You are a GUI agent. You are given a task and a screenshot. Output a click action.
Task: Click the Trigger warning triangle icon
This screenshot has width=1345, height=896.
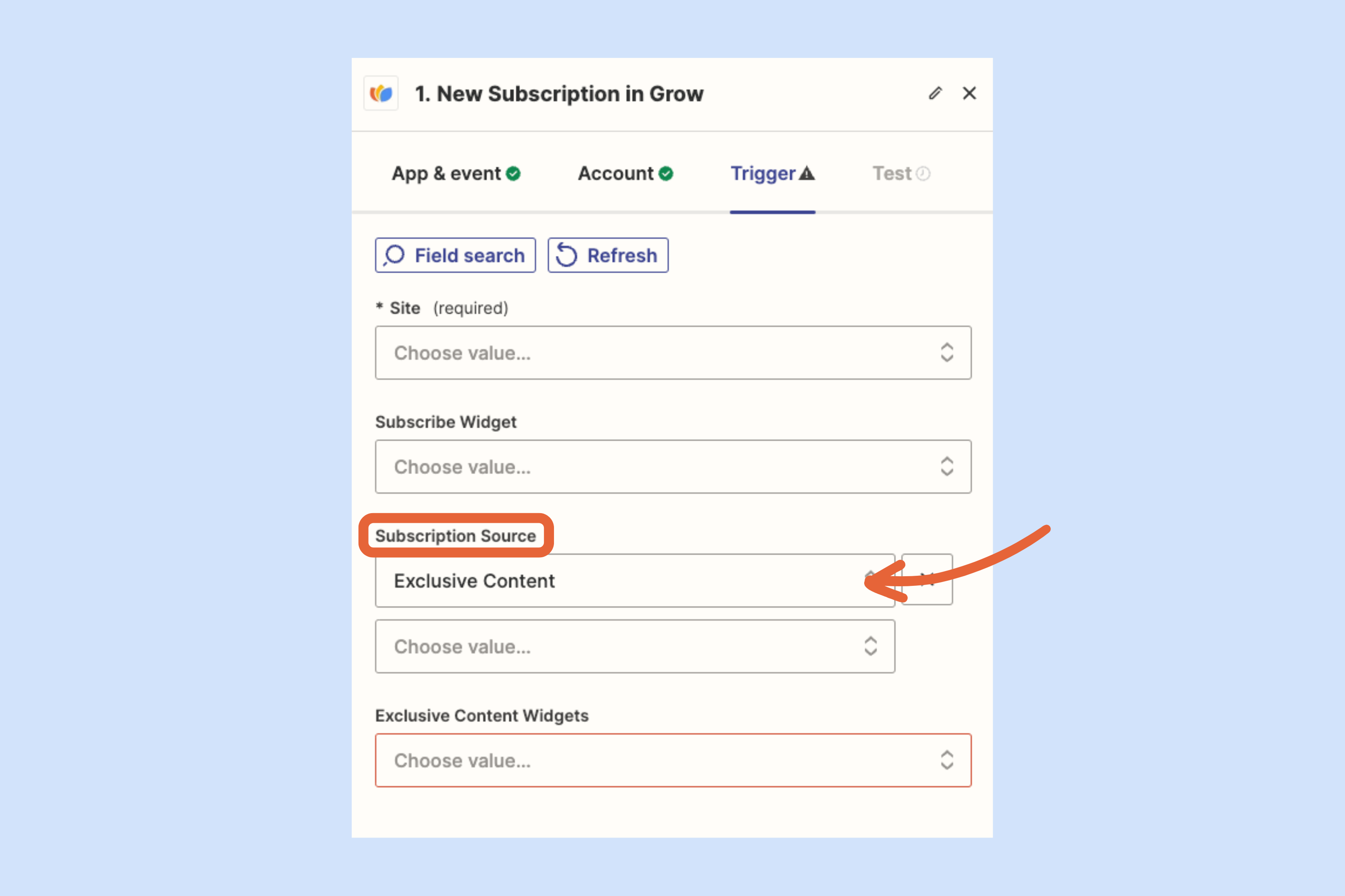pos(807,173)
